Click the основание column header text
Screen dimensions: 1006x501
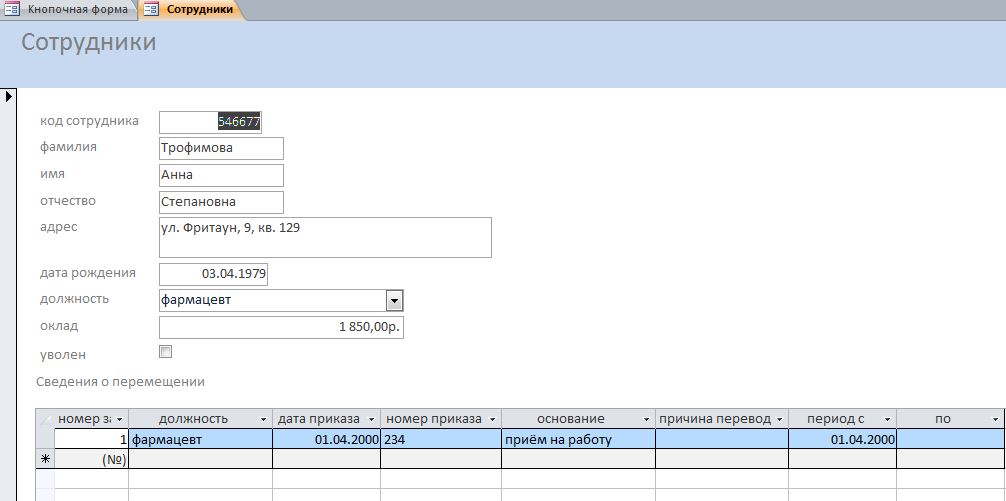(x=570, y=419)
